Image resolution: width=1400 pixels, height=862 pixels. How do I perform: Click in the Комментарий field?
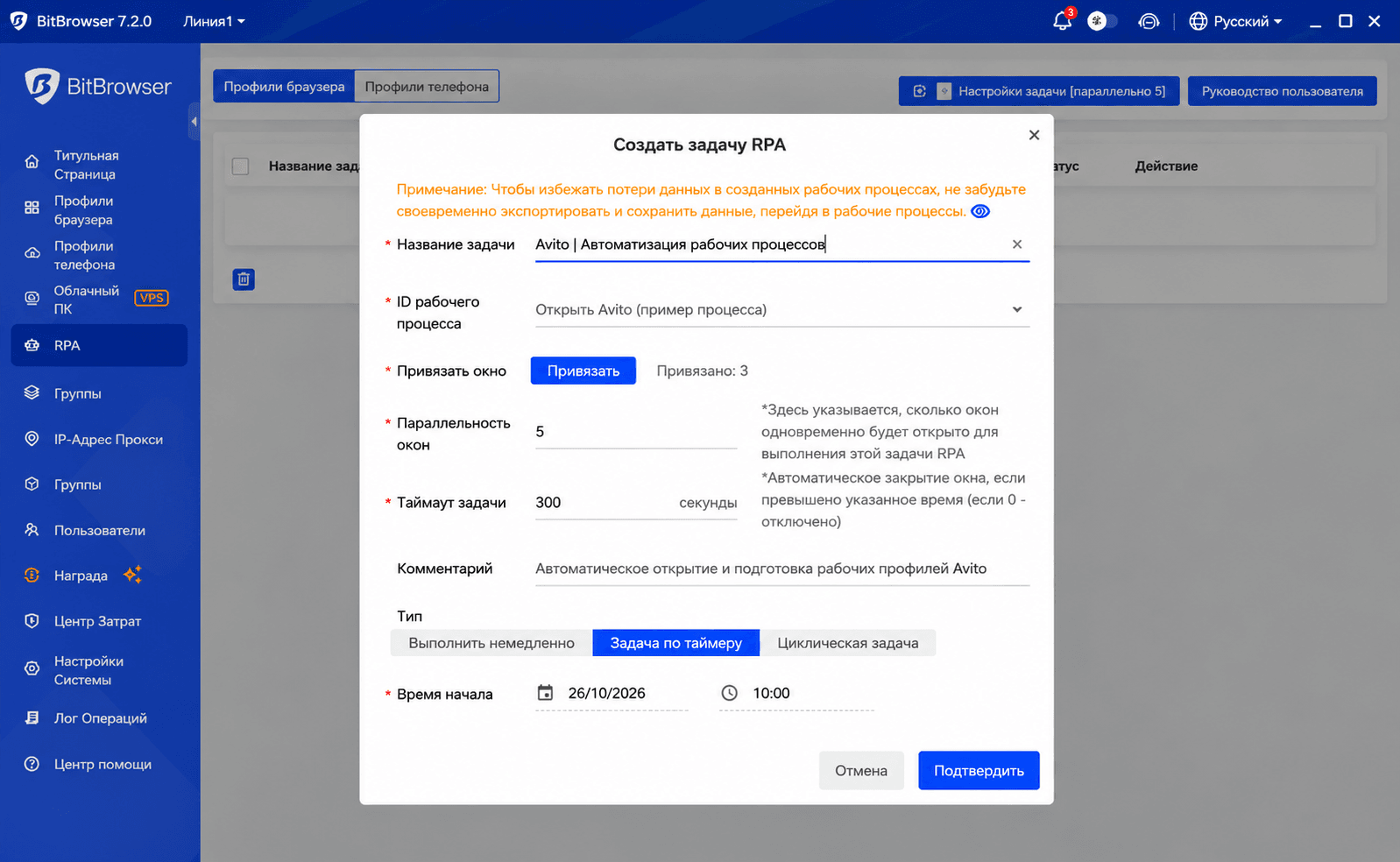tap(782, 569)
